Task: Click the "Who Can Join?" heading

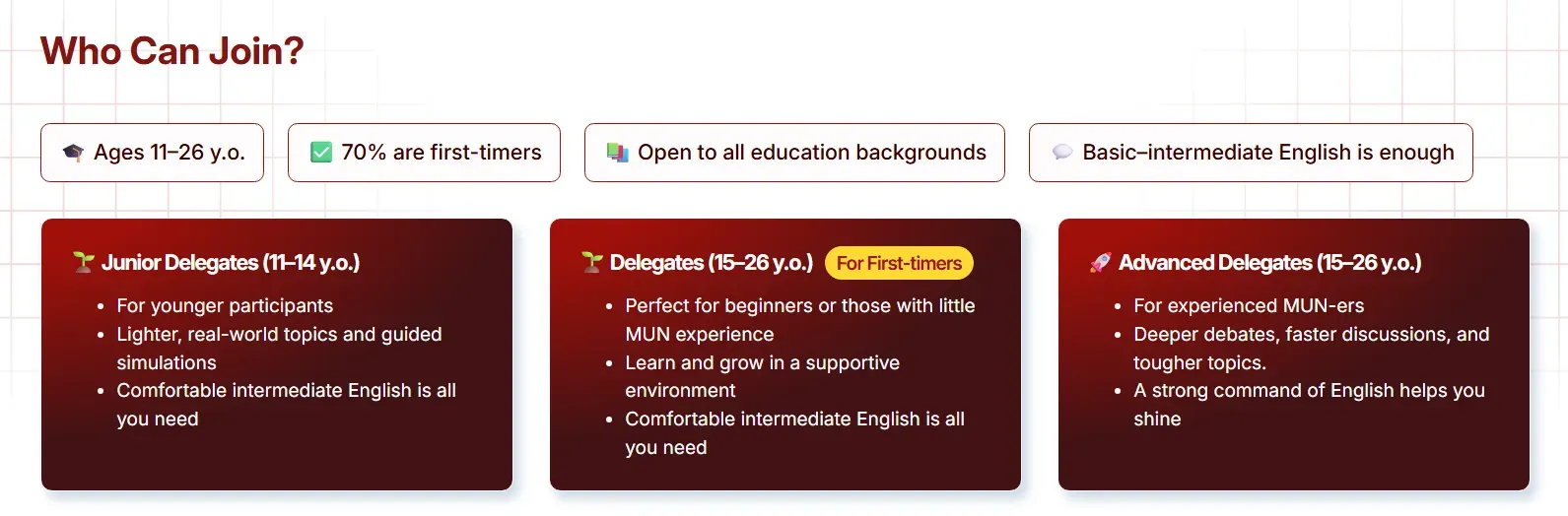Action: click(x=172, y=51)
